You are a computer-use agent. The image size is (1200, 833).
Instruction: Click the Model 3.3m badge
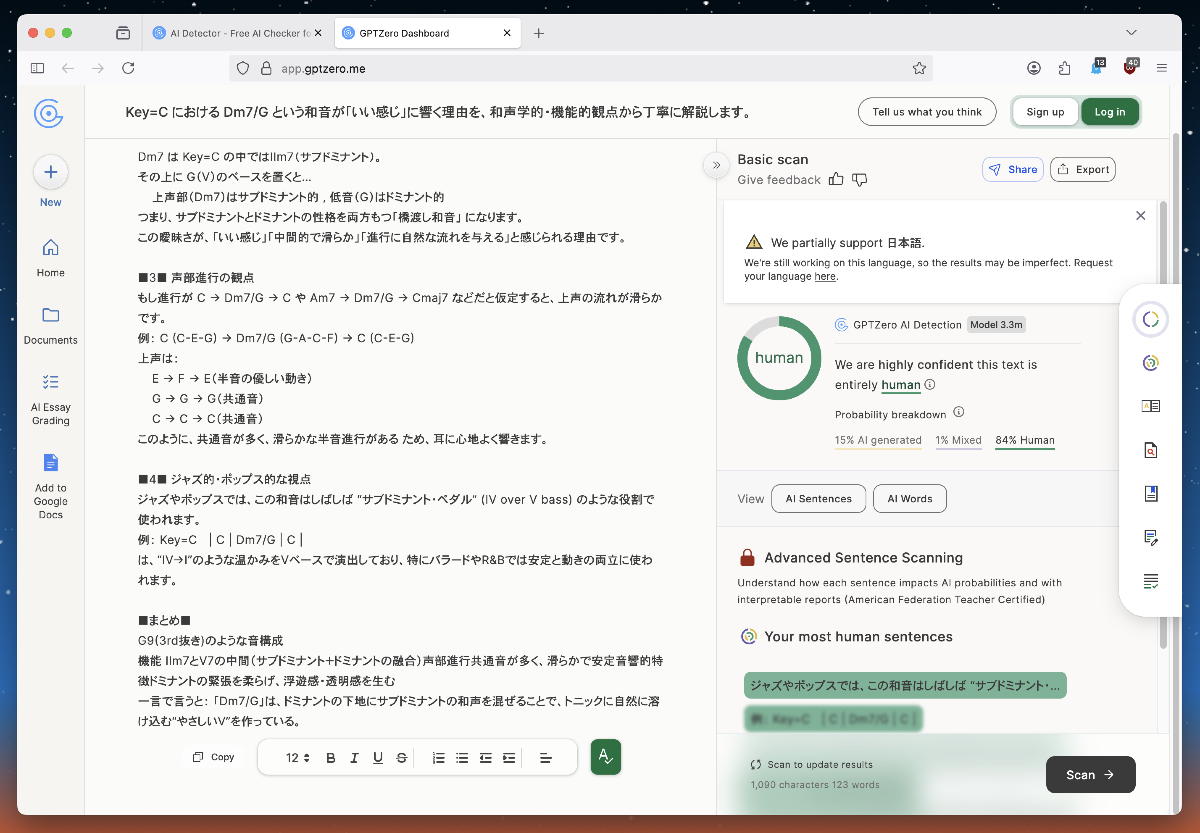996,325
